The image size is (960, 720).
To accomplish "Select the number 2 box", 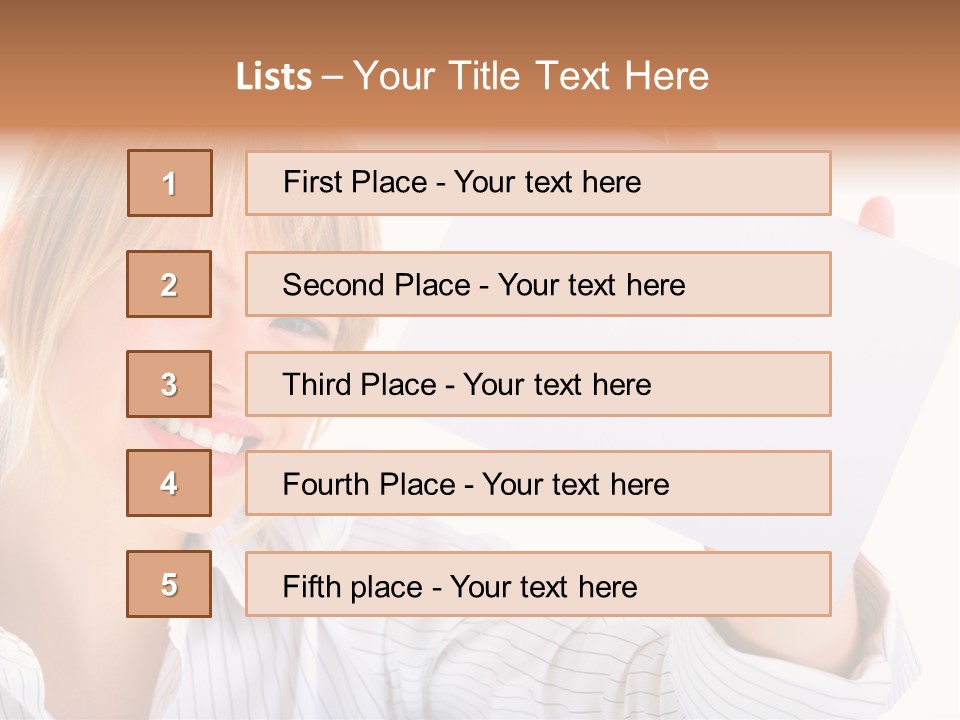I will (x=169, y=284).
